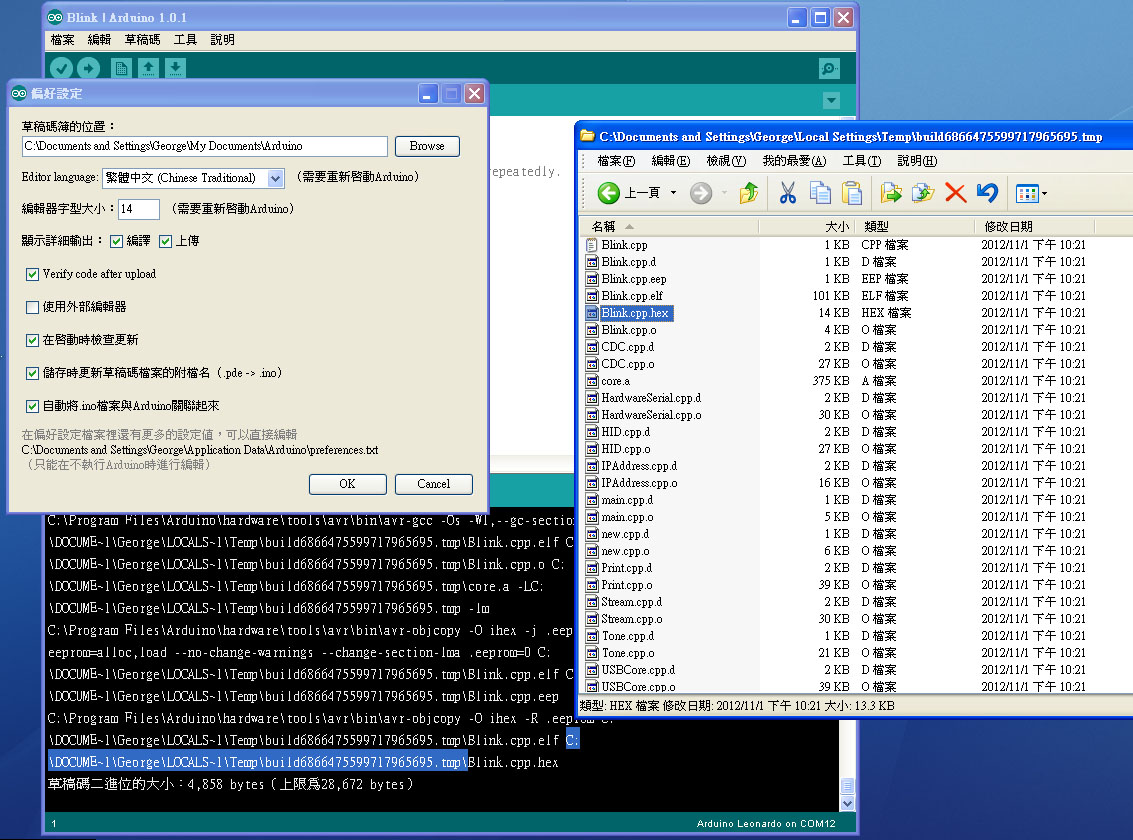Click the Move To folder icon
1133x840 pixels.
click(891, 193)
